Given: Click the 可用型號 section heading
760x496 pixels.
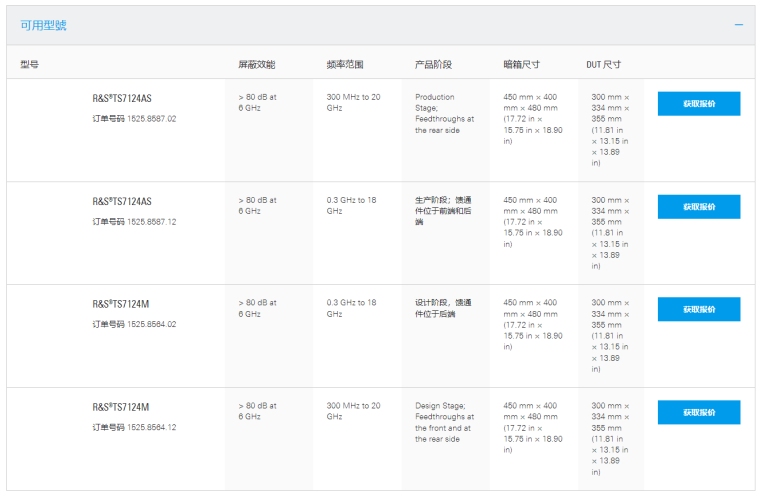Looking at the screenshot, I should pyautogui.click(x=44, y=25).
